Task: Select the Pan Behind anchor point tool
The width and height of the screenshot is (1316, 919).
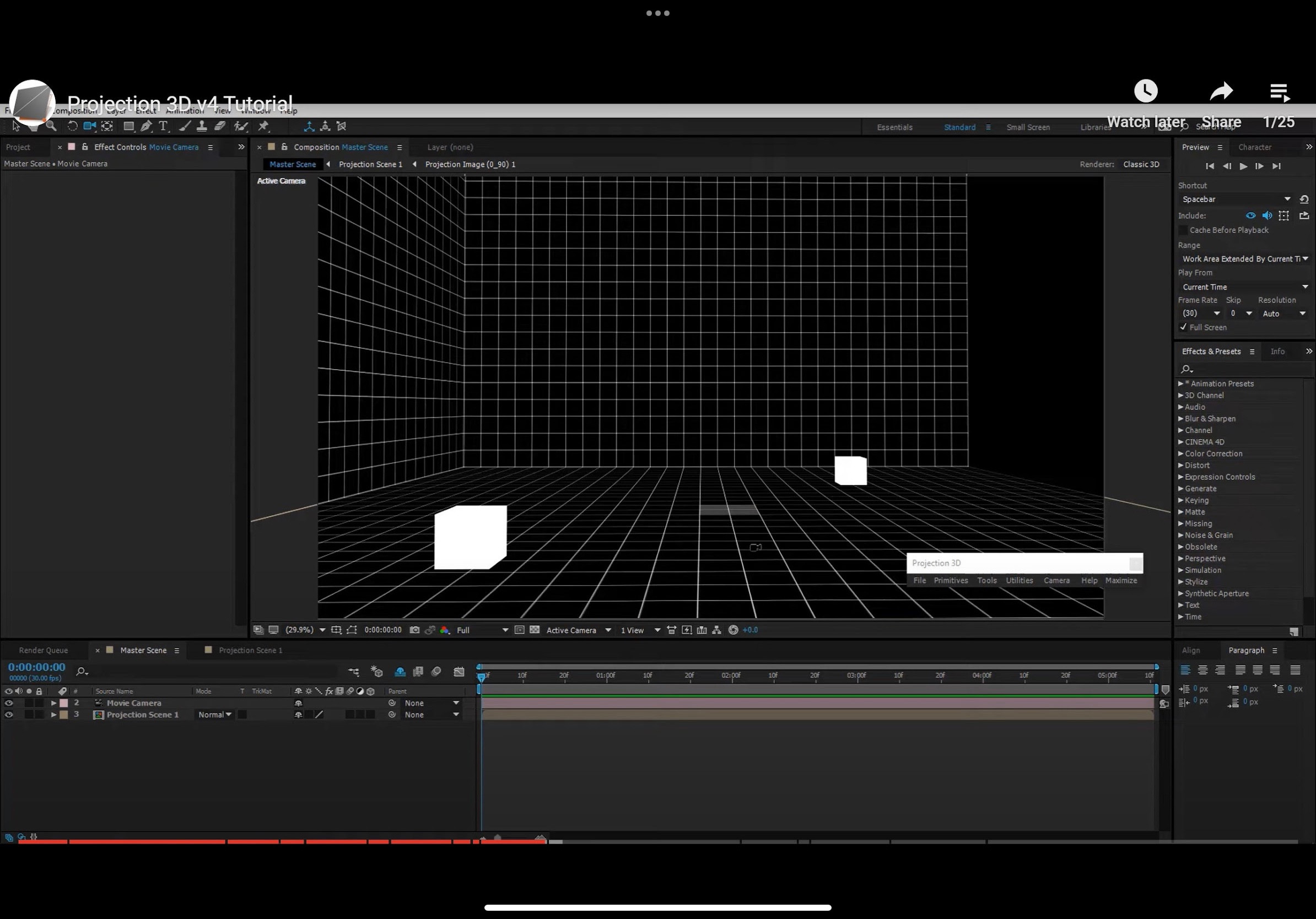Action: 107,126
